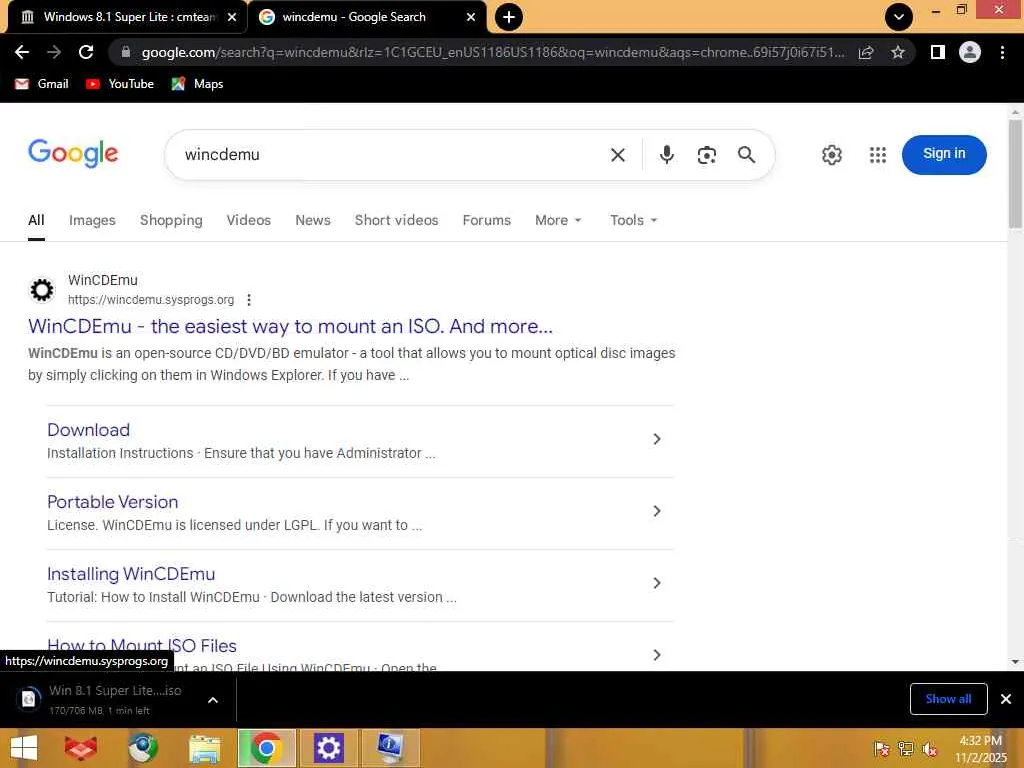Search by image with the camera icon
Image resolution: width=1024 pixels, height=768 pixels.
tap(707, 155)
